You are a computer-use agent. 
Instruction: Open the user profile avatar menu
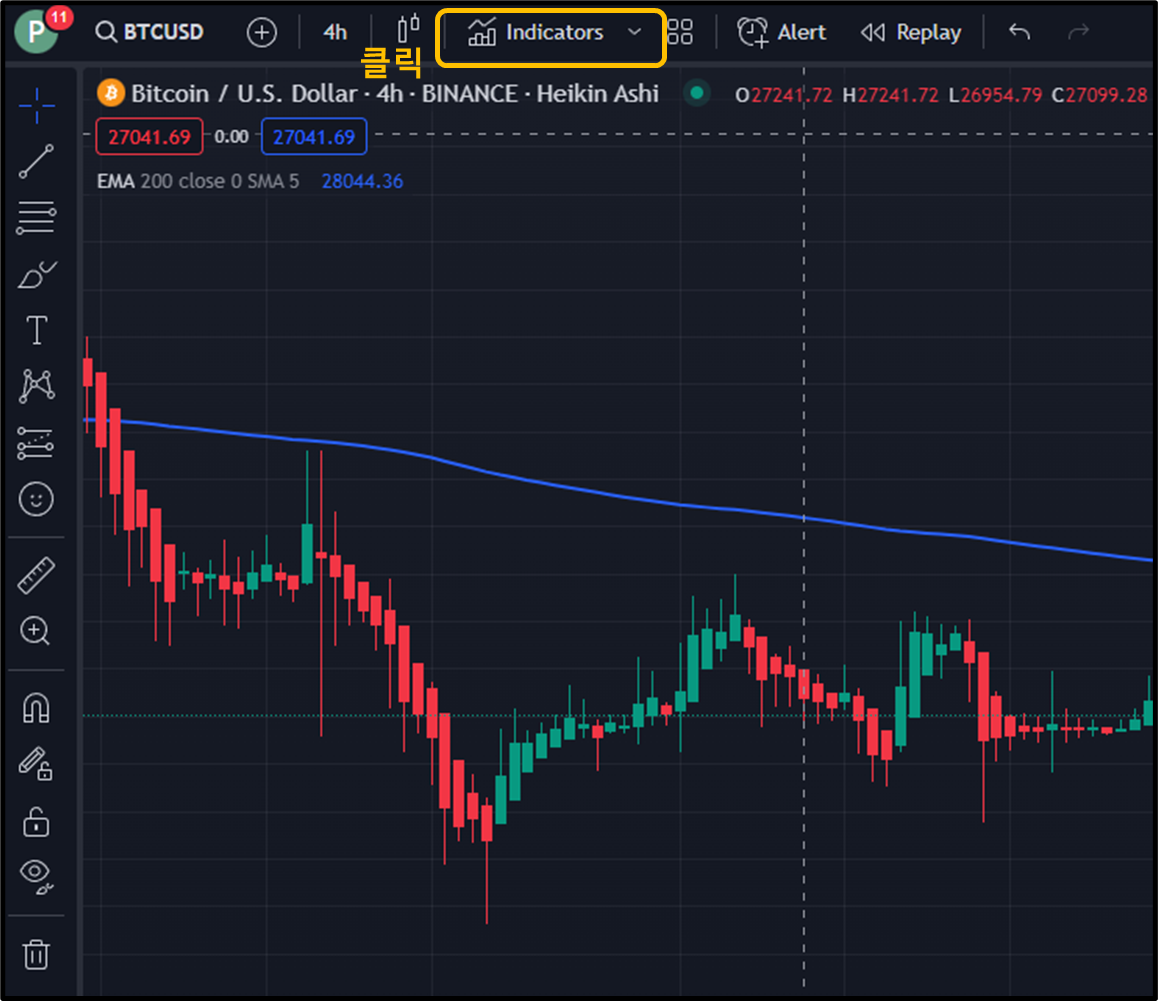pos(35,32)
